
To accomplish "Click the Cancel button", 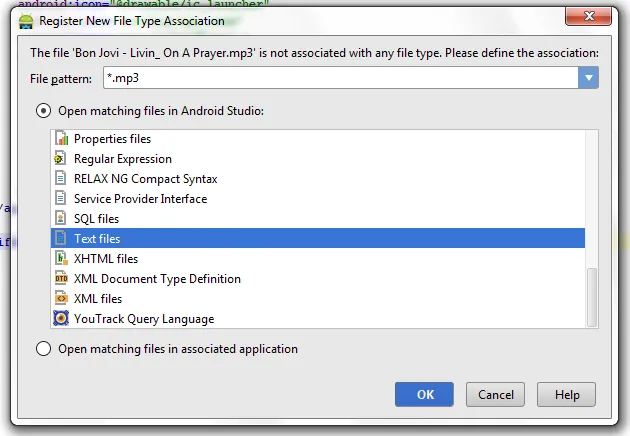I will pos(496,394).
